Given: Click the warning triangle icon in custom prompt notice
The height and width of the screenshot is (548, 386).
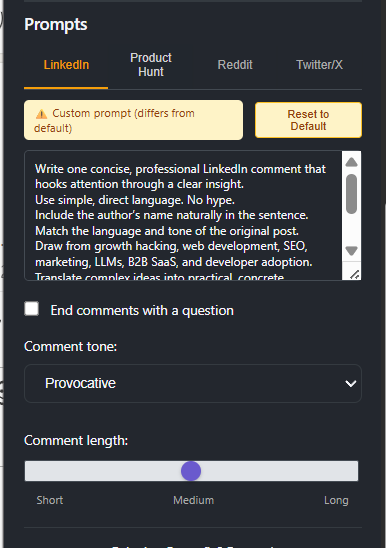Looking at the screenshot, I should [41, 114].
